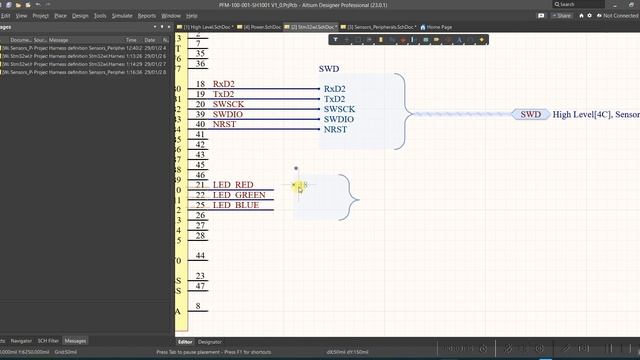Click the home icon at top right
This screenshot has height=360, width=640.
tap(581, 16)
